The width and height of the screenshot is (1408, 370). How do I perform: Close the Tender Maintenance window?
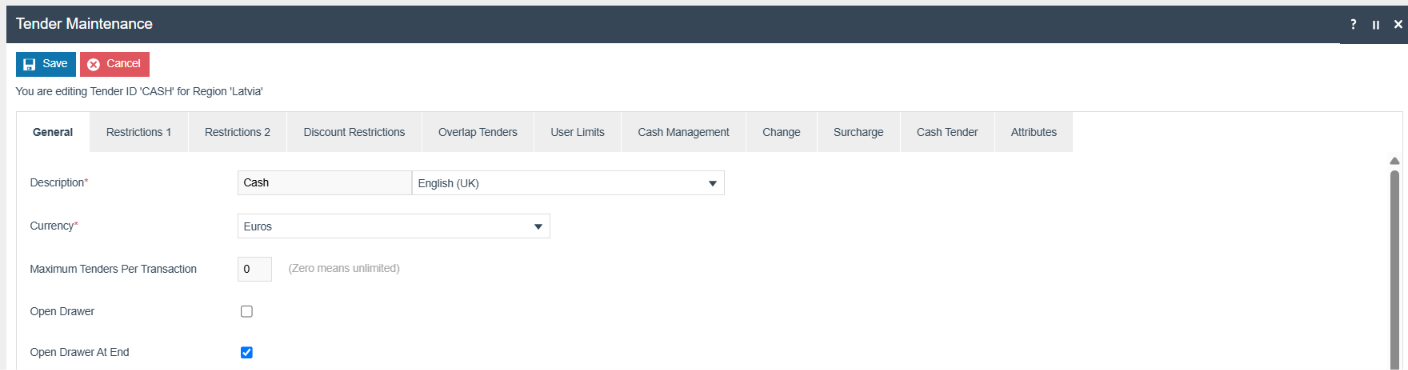pyautogui.click(x=1398, y=24)
